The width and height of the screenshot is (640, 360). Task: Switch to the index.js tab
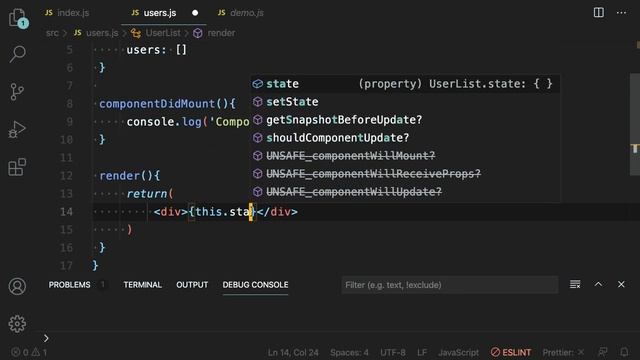tap(67, 13)
